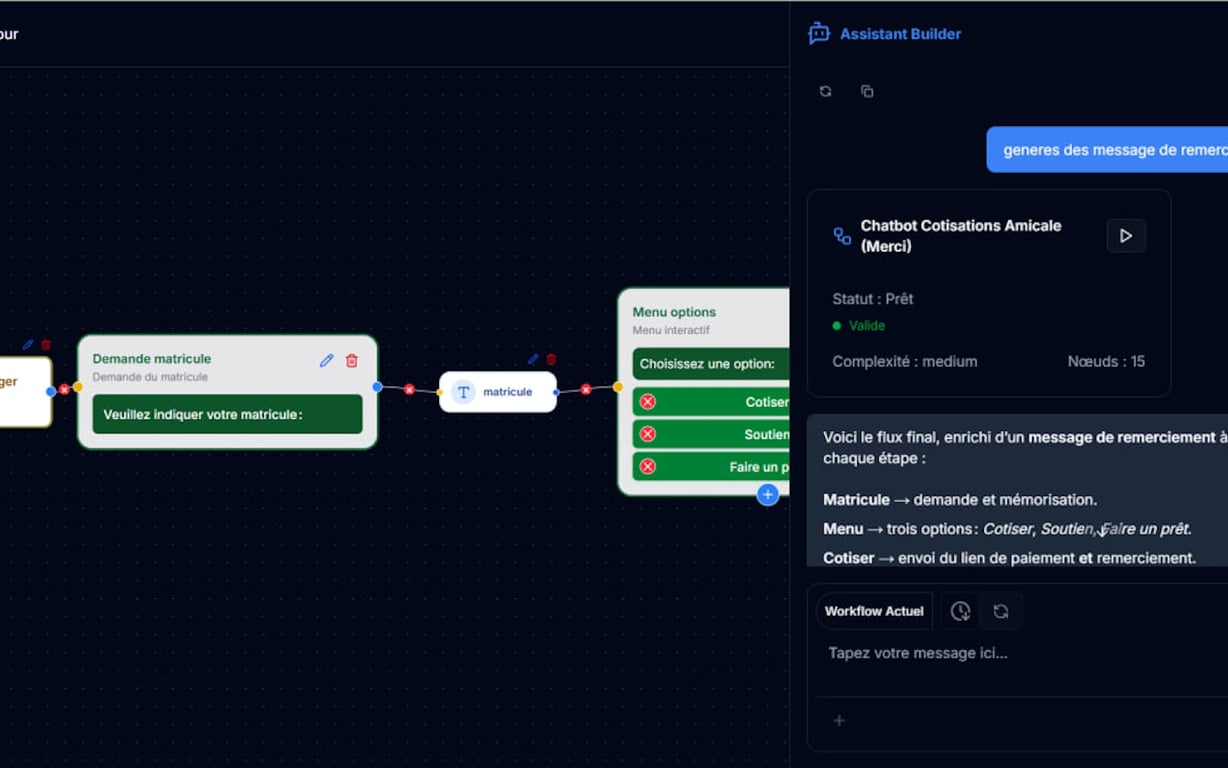The image size is (1228, 768).
Task: Select the edit pencil on Demande matricule node
Action: pyautogui.click(x=326, y=360)
